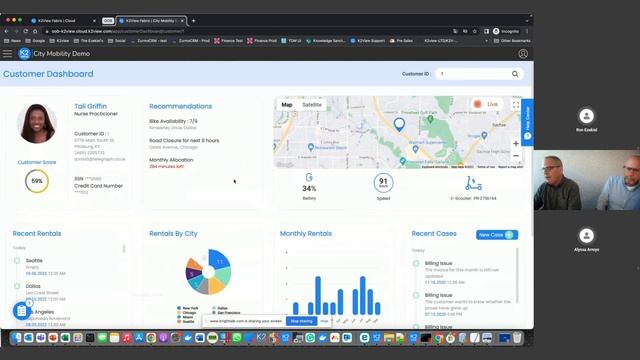Open the Other Bookmarks folder
The image size is (640, 360).
pos(512,41)
